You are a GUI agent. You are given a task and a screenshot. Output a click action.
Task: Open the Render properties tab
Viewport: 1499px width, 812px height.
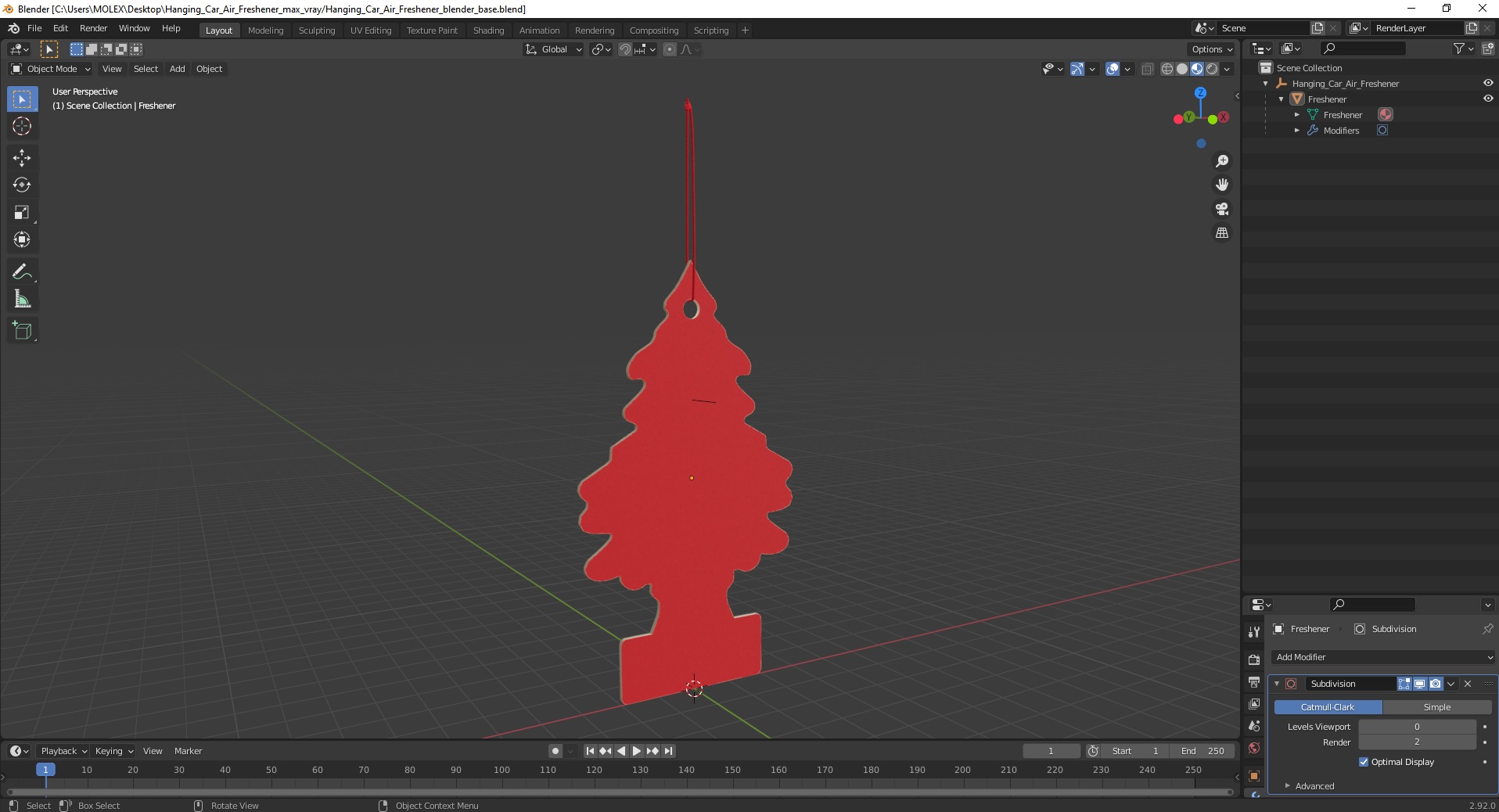pyautogui.click(x=1254, y=660)
